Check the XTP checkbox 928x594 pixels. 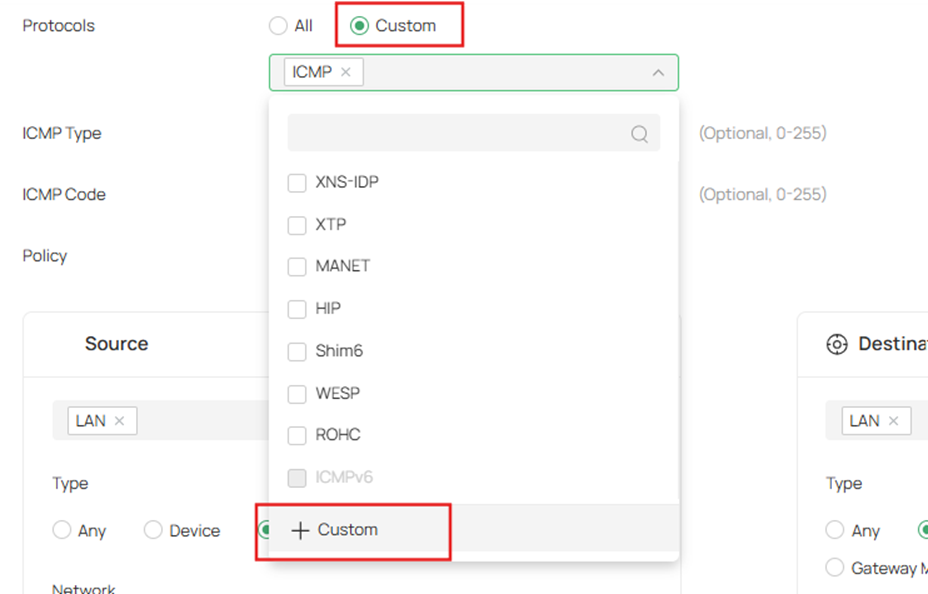pyautogui.click(x=297, y=225)
